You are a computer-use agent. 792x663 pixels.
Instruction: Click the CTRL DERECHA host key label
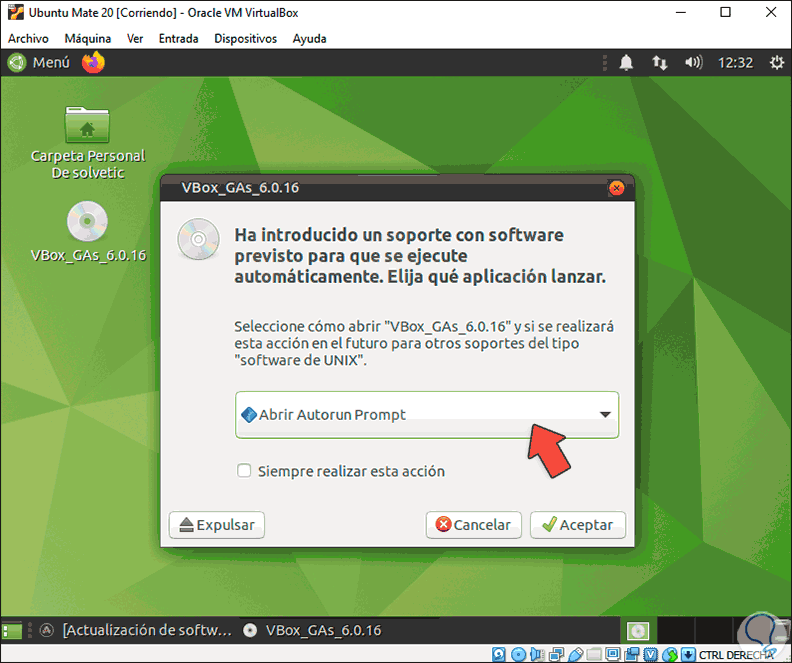point(736,655)
